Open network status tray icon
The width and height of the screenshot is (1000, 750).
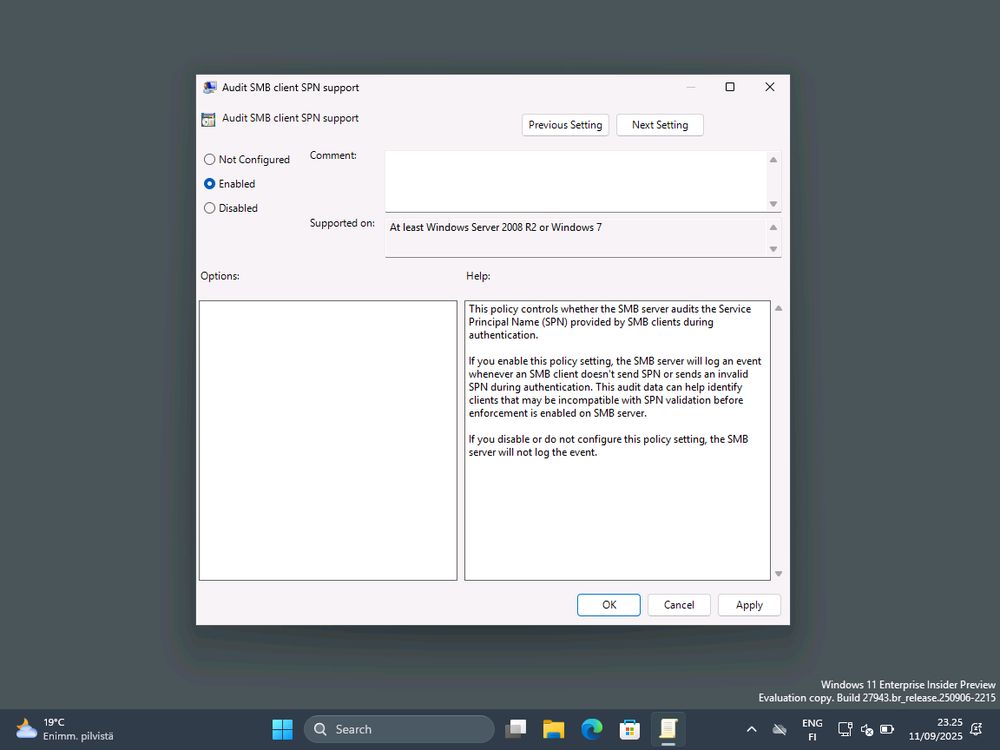point(845,729)
